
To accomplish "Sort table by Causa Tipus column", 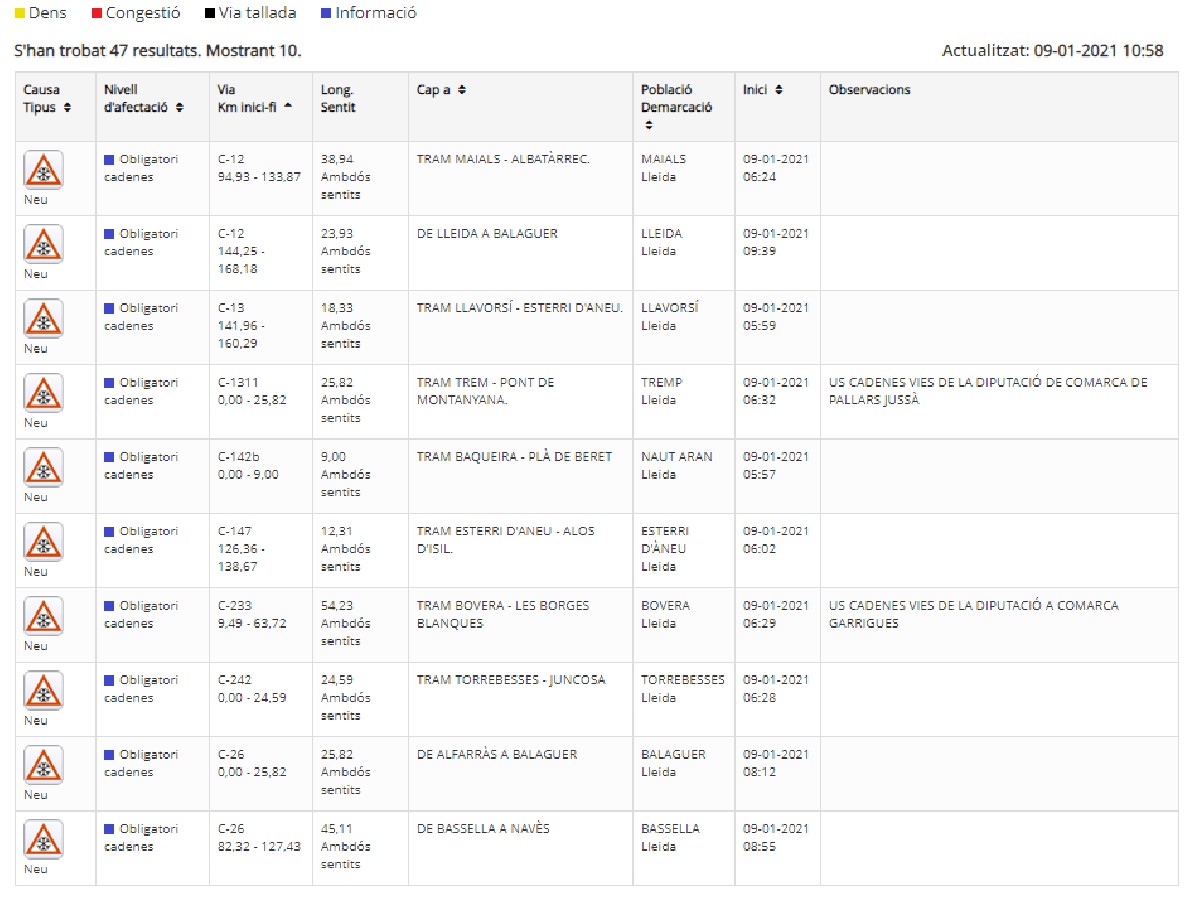I will click(67, 108).
